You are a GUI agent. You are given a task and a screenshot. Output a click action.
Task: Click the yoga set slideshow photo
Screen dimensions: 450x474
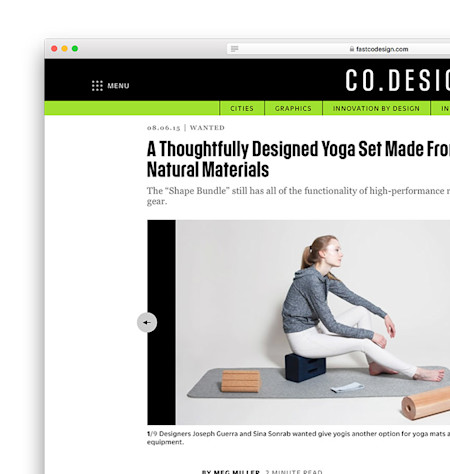[313, 322]
